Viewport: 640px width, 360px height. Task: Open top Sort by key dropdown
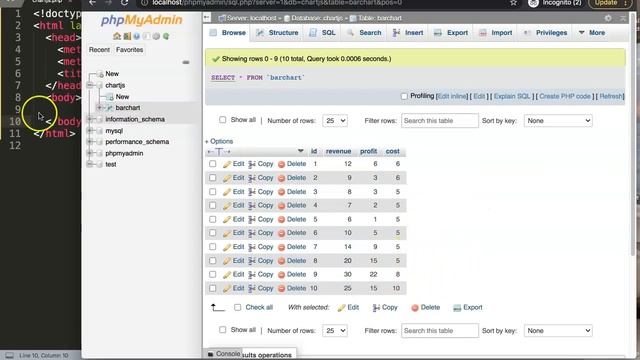(558, 121)
